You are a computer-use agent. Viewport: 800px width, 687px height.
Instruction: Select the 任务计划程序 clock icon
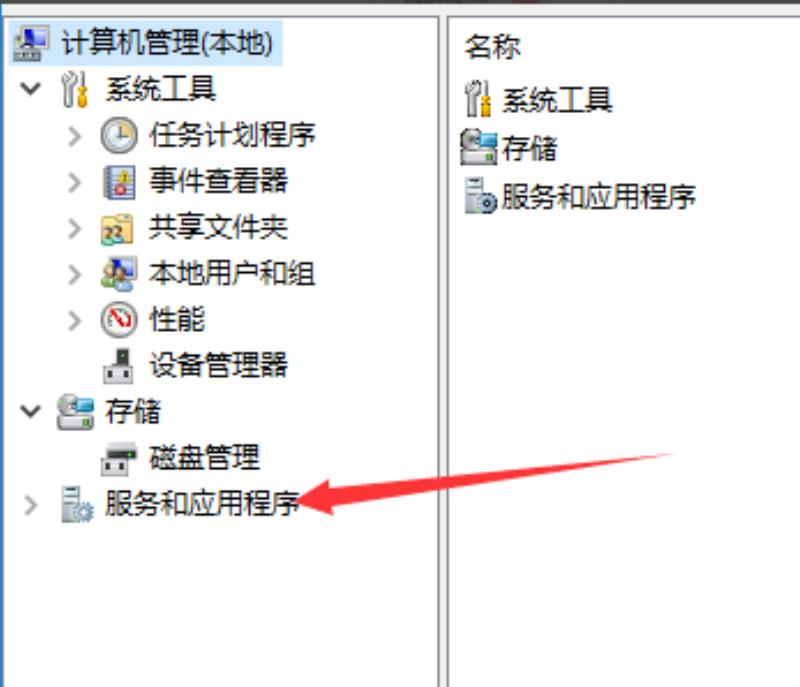point(119,136)
